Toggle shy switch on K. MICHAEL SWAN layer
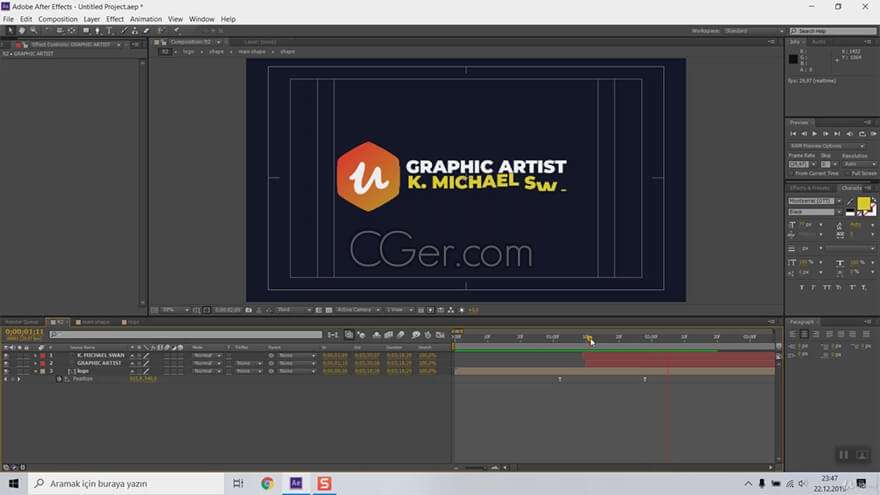The image size is (880, 495). (132, 355)
